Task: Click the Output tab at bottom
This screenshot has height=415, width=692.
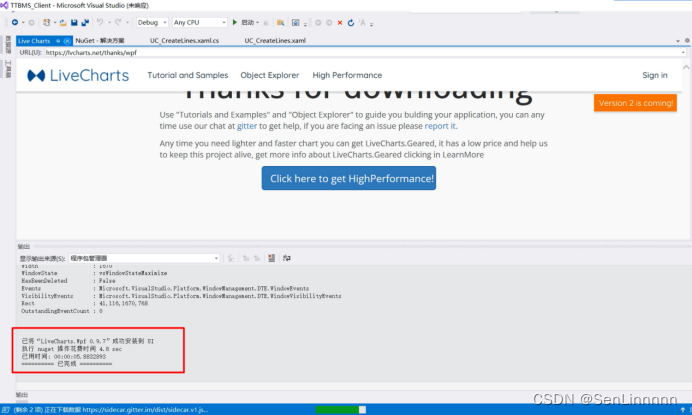Action: [x=22, y=395]
